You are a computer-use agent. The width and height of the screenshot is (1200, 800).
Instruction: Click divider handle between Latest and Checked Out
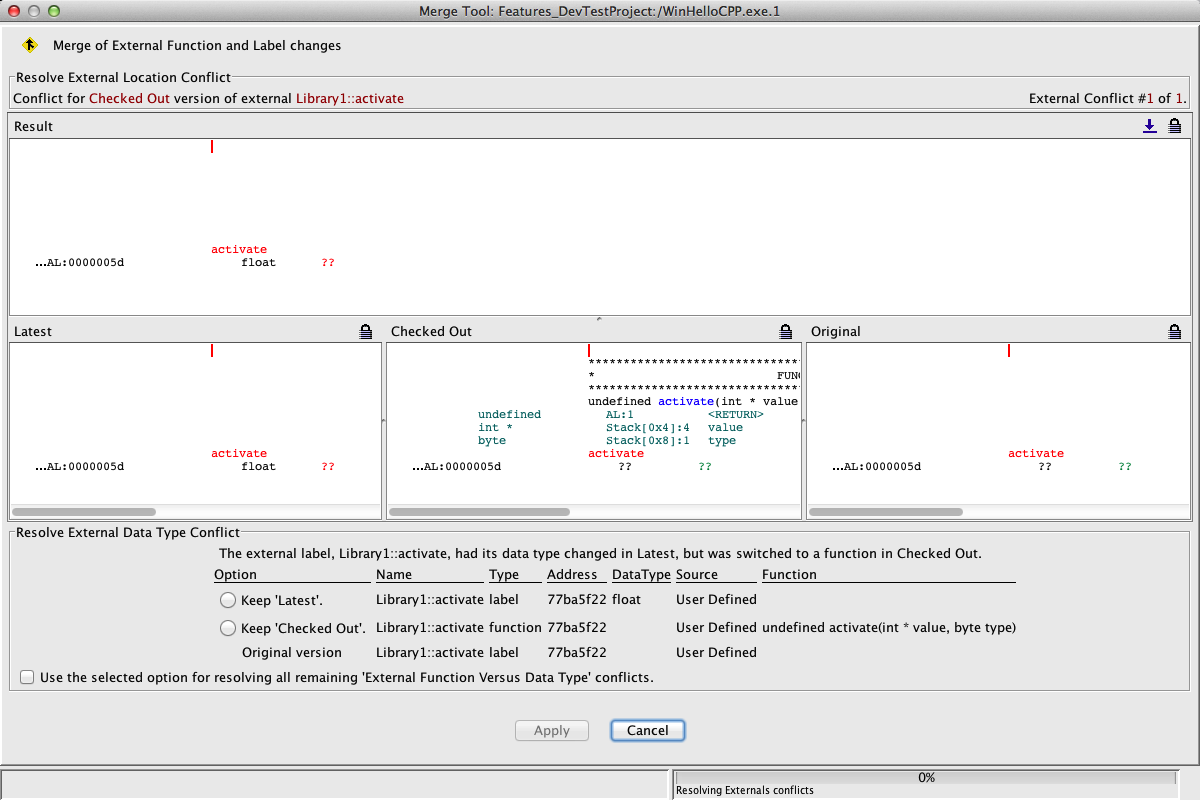[x=384, y=422]
